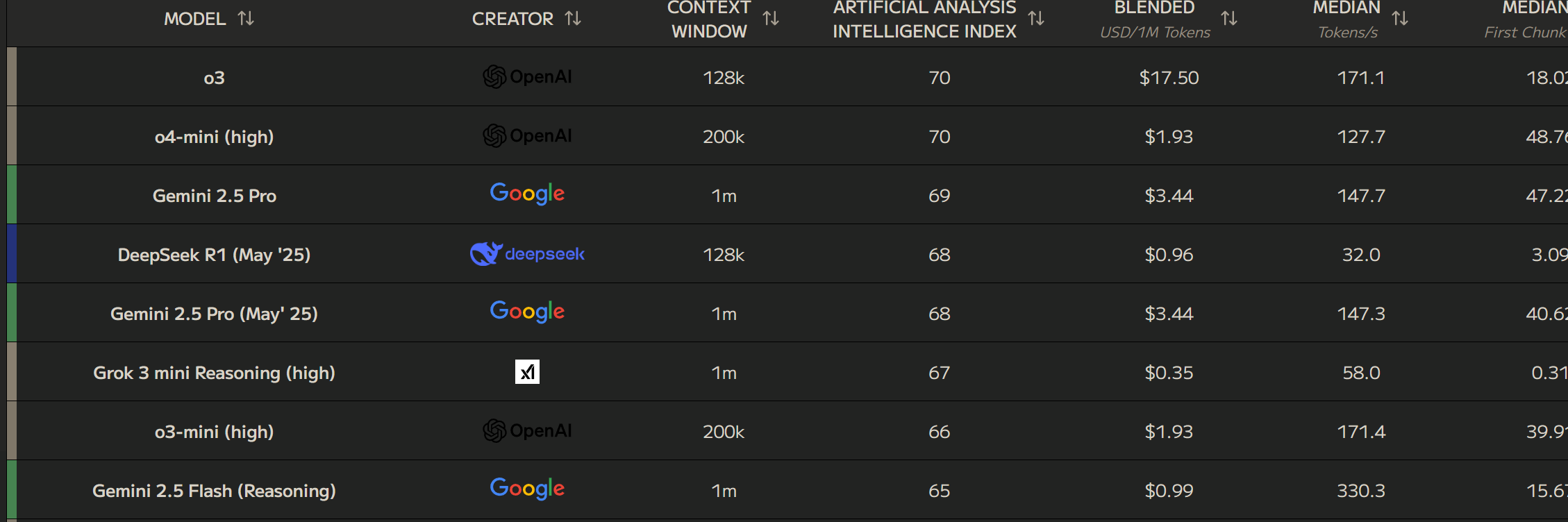The image size is (1568, 522).
Task: Open the o4-mini (high) model entry
Action: pyautogui.click(x=214, y=137)
